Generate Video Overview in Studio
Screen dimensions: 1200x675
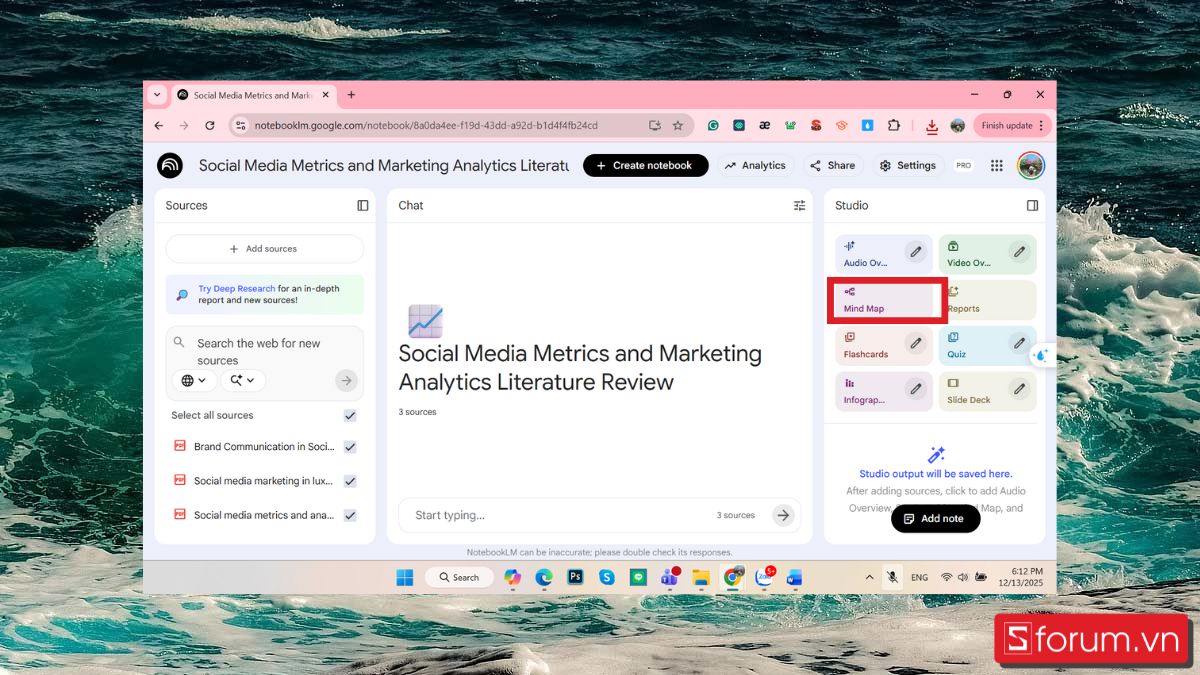coord(987,254)
